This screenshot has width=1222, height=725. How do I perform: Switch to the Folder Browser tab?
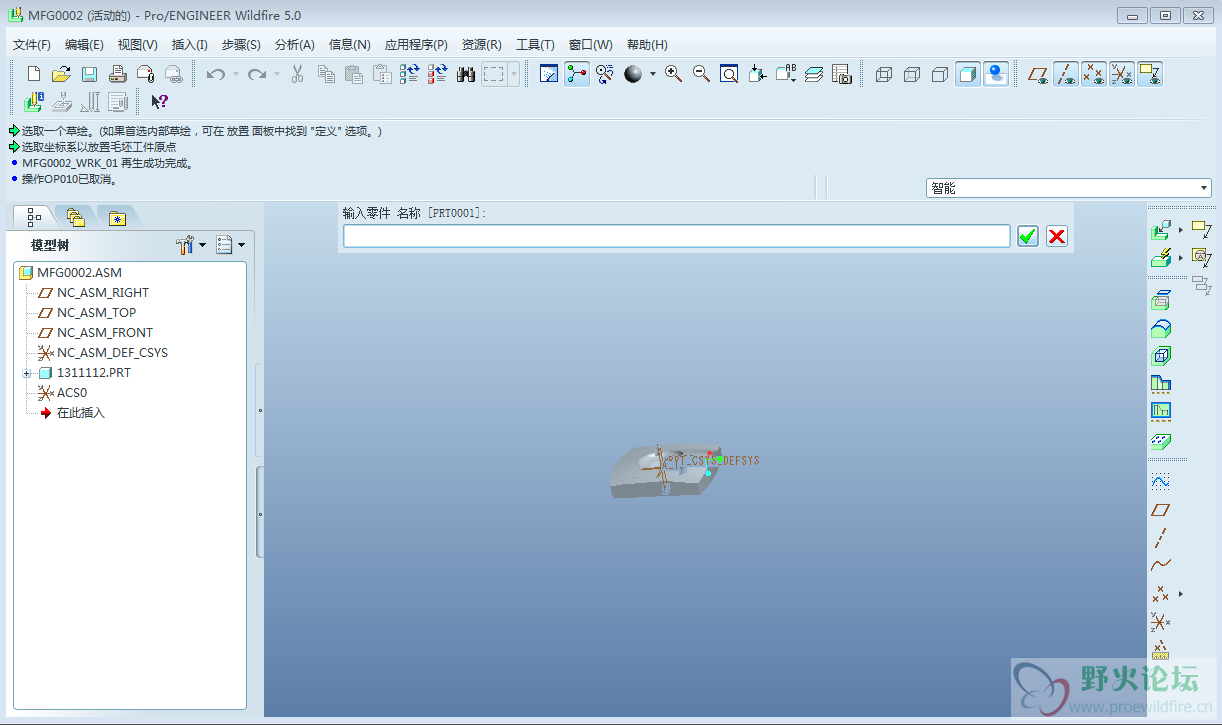[x=75, y=217]
